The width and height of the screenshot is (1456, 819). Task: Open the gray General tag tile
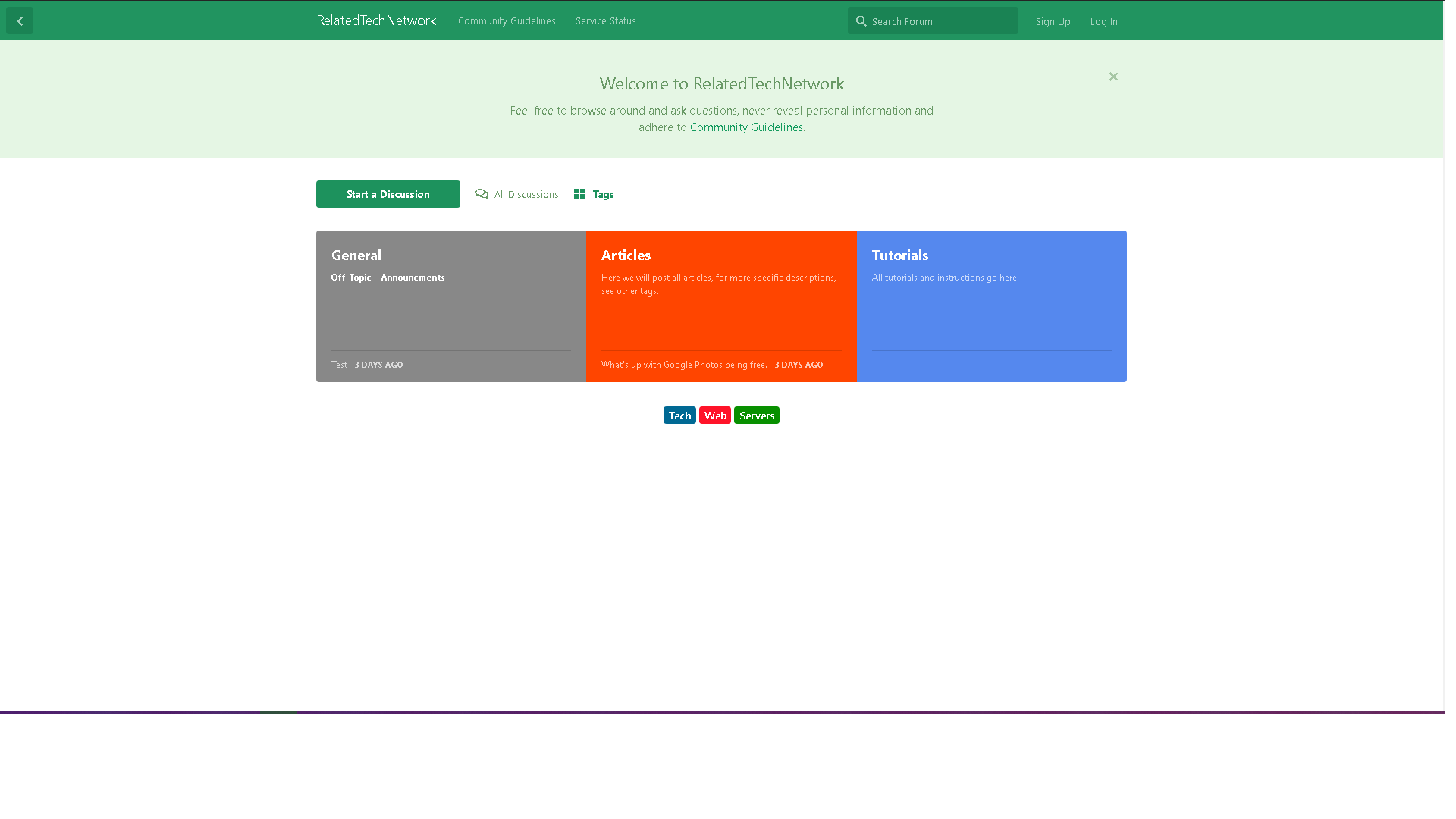click(356, 256)
